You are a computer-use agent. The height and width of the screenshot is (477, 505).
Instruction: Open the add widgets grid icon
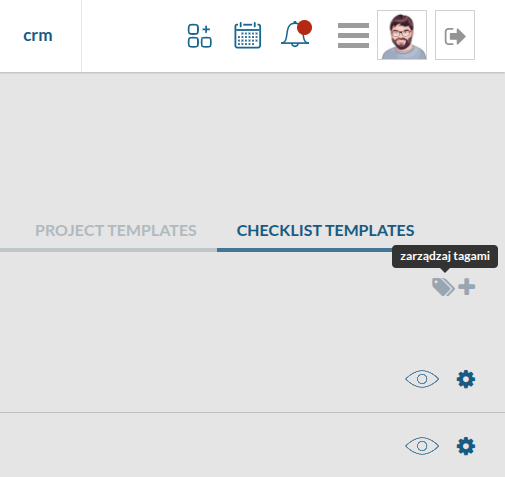(199, 36)
